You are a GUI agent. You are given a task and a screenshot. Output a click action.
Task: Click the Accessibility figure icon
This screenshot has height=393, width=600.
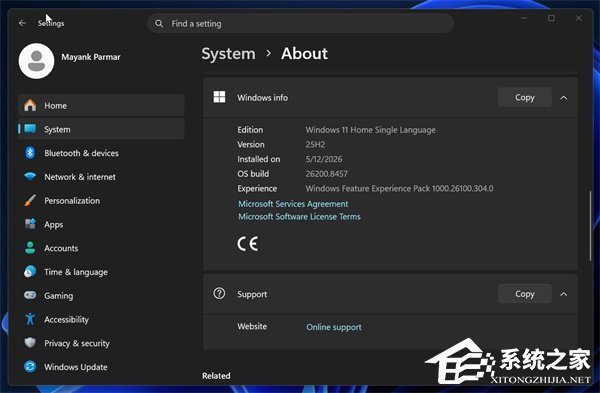pyautogui.click(x=30, y=319)
